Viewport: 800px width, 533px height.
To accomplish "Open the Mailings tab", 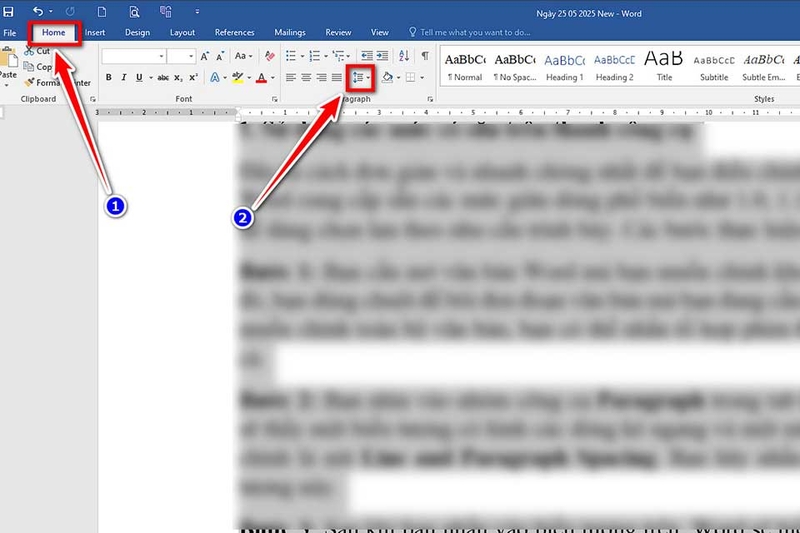I will pos(290,33).
